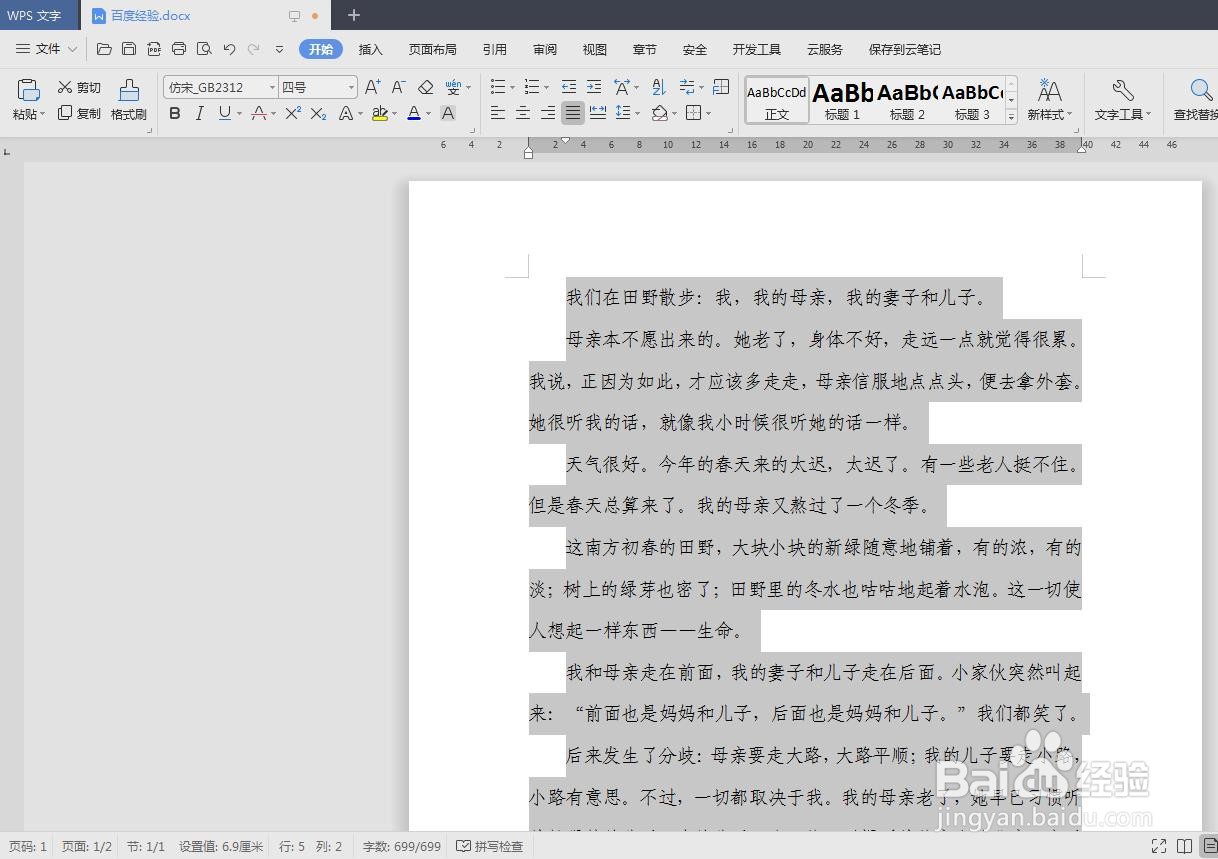Screen dimensions: 1218x859
Task: Apply yellow text highlight color
Action: click(x=379, y=113)
